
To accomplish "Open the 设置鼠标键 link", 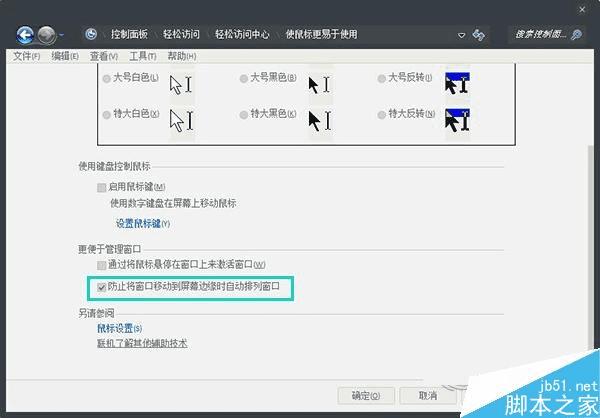I will [143, 223].
